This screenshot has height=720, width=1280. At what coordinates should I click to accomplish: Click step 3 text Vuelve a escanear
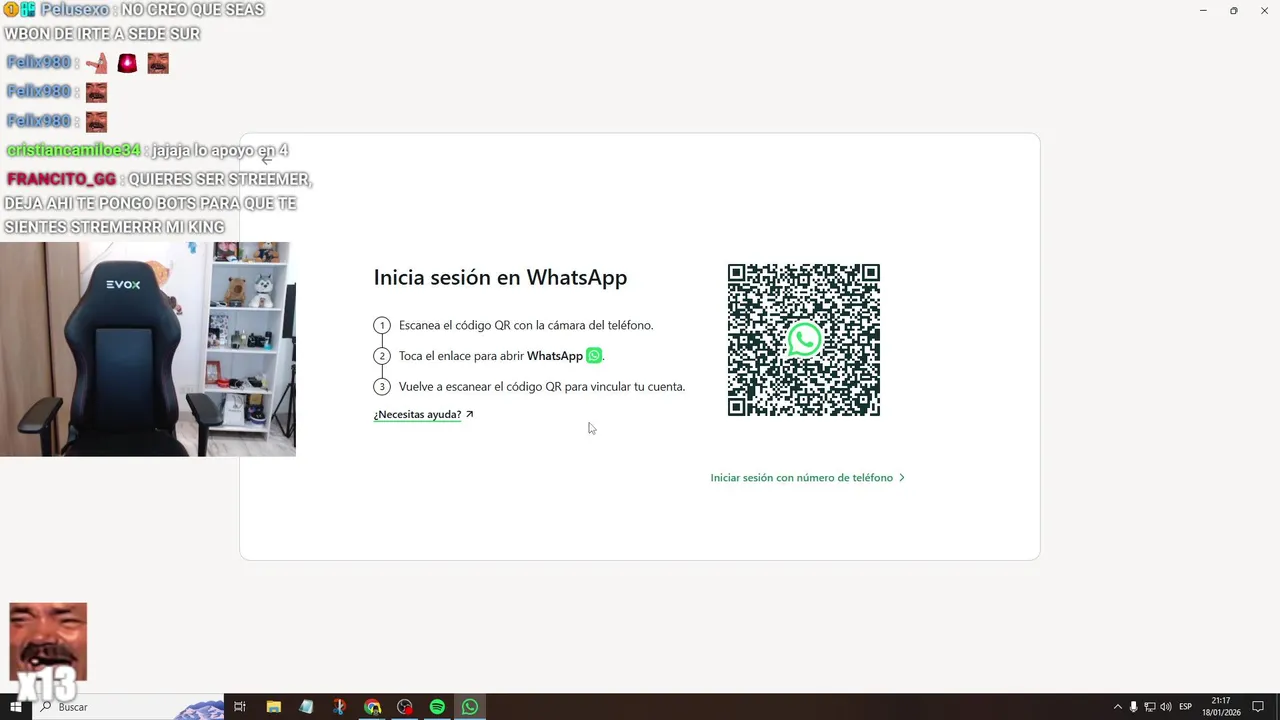[x=542, y=387]
